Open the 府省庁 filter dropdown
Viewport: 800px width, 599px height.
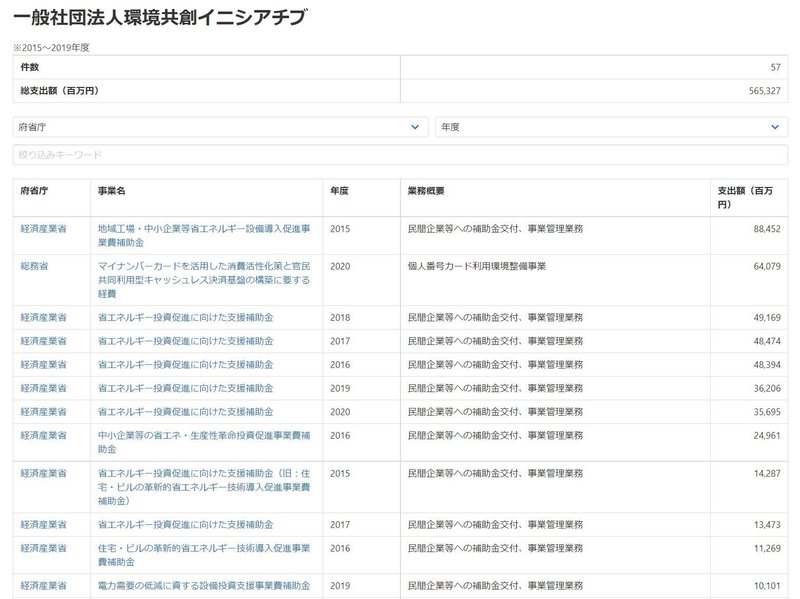(220, 127)
